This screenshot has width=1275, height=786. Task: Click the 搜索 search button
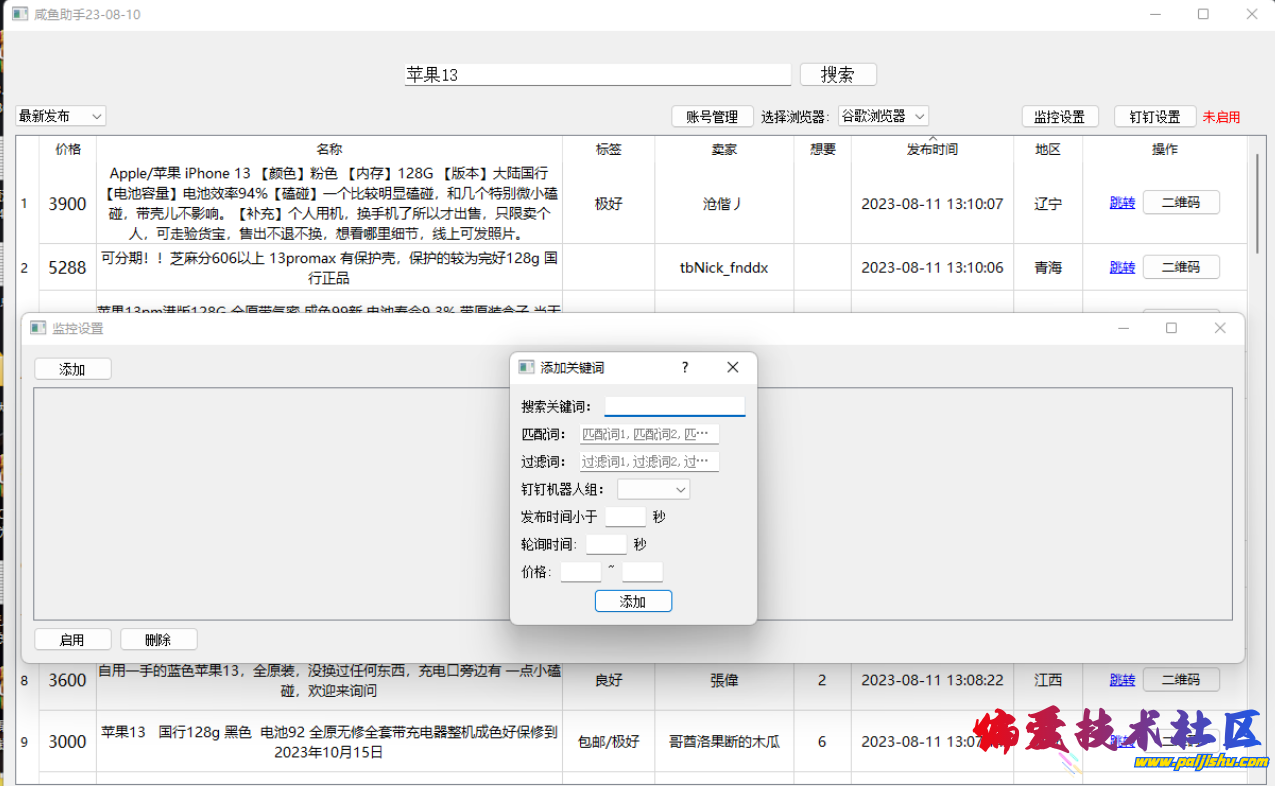coord(837,74)
